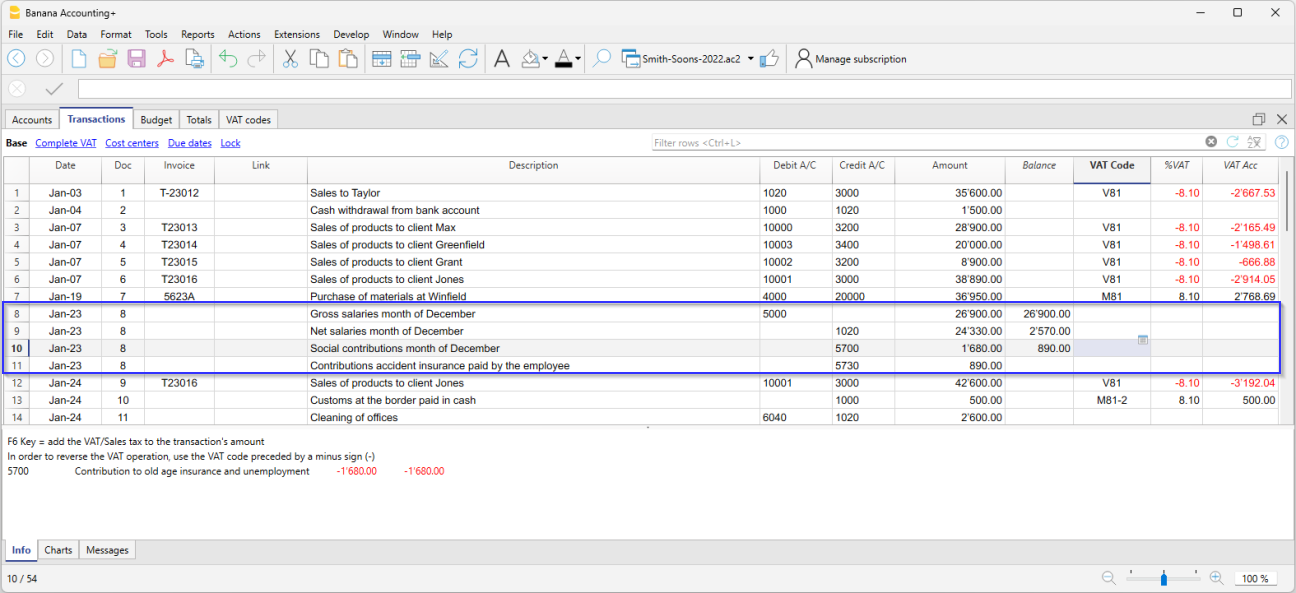Expand the fill color dropdown arrow
Image resolution: width=1296 pixels, height=593 pixels.
click(544, 59)
